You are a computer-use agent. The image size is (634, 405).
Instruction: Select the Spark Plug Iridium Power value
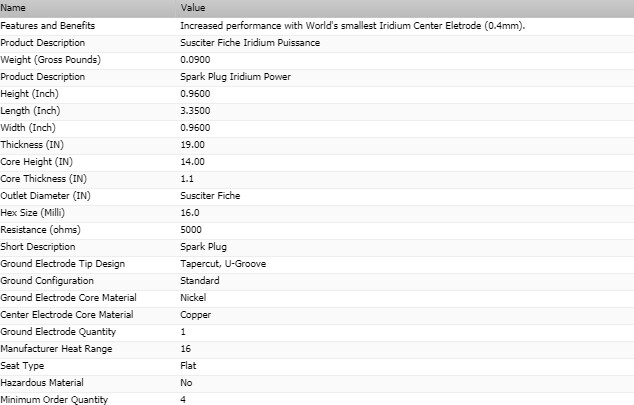(x=235, y=77)
